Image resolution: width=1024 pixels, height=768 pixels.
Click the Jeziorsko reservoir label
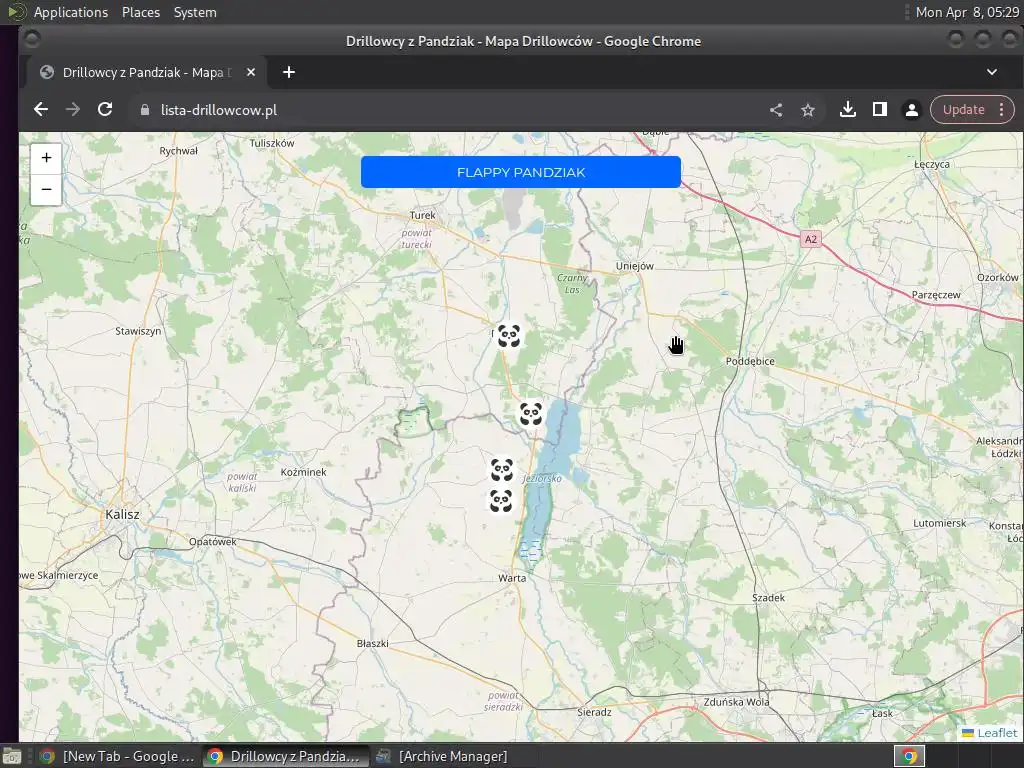point(542,478)
